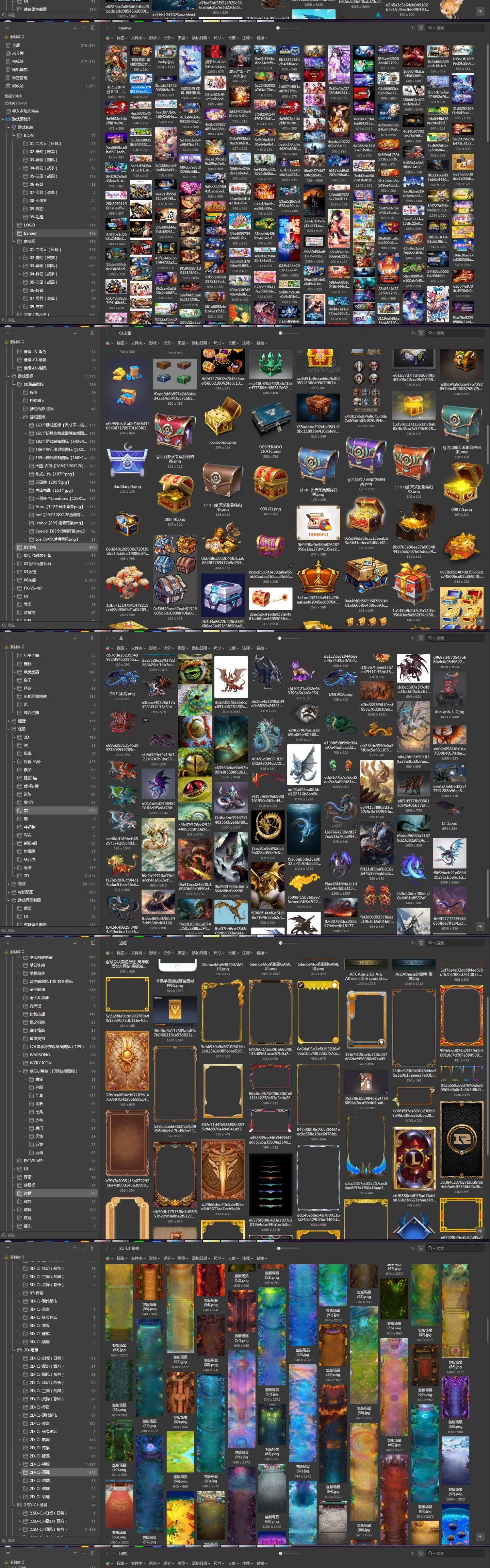Click scroll-to-top arrow in the 龙 window
490x1568 pixels.
[480, 927]
